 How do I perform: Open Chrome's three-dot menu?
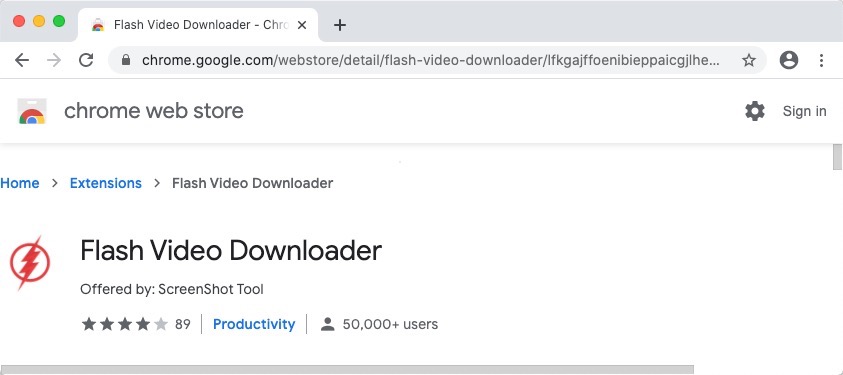tap(821, 60)
